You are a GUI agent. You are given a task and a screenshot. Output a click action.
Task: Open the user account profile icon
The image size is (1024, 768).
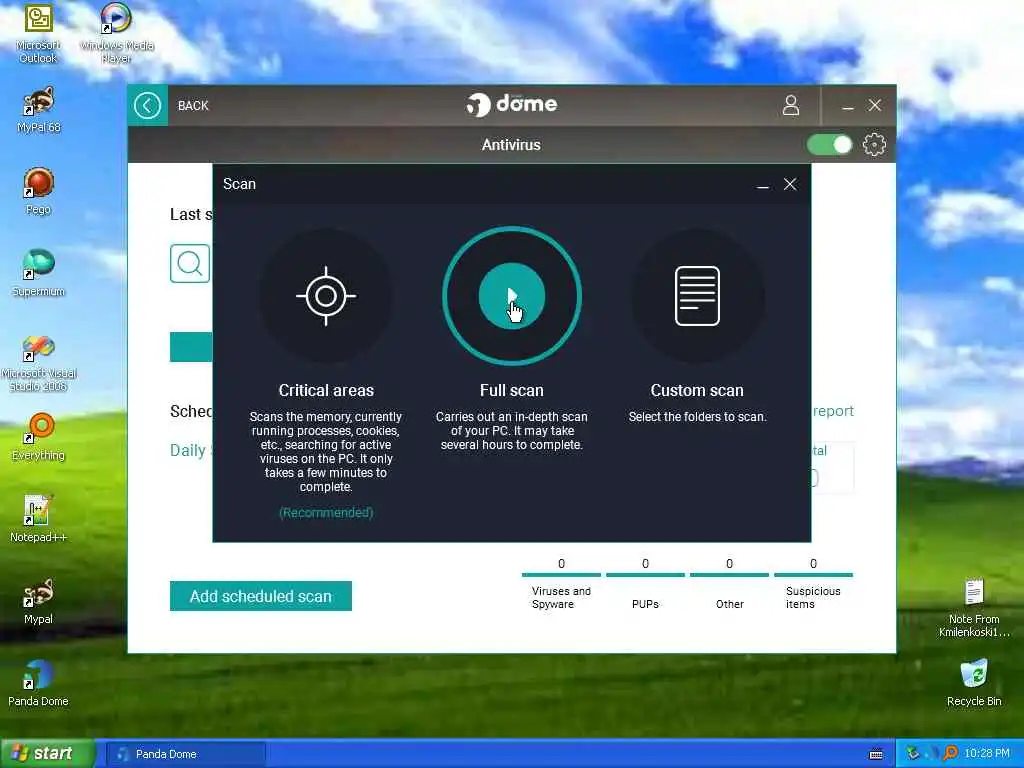coord(791,105)
